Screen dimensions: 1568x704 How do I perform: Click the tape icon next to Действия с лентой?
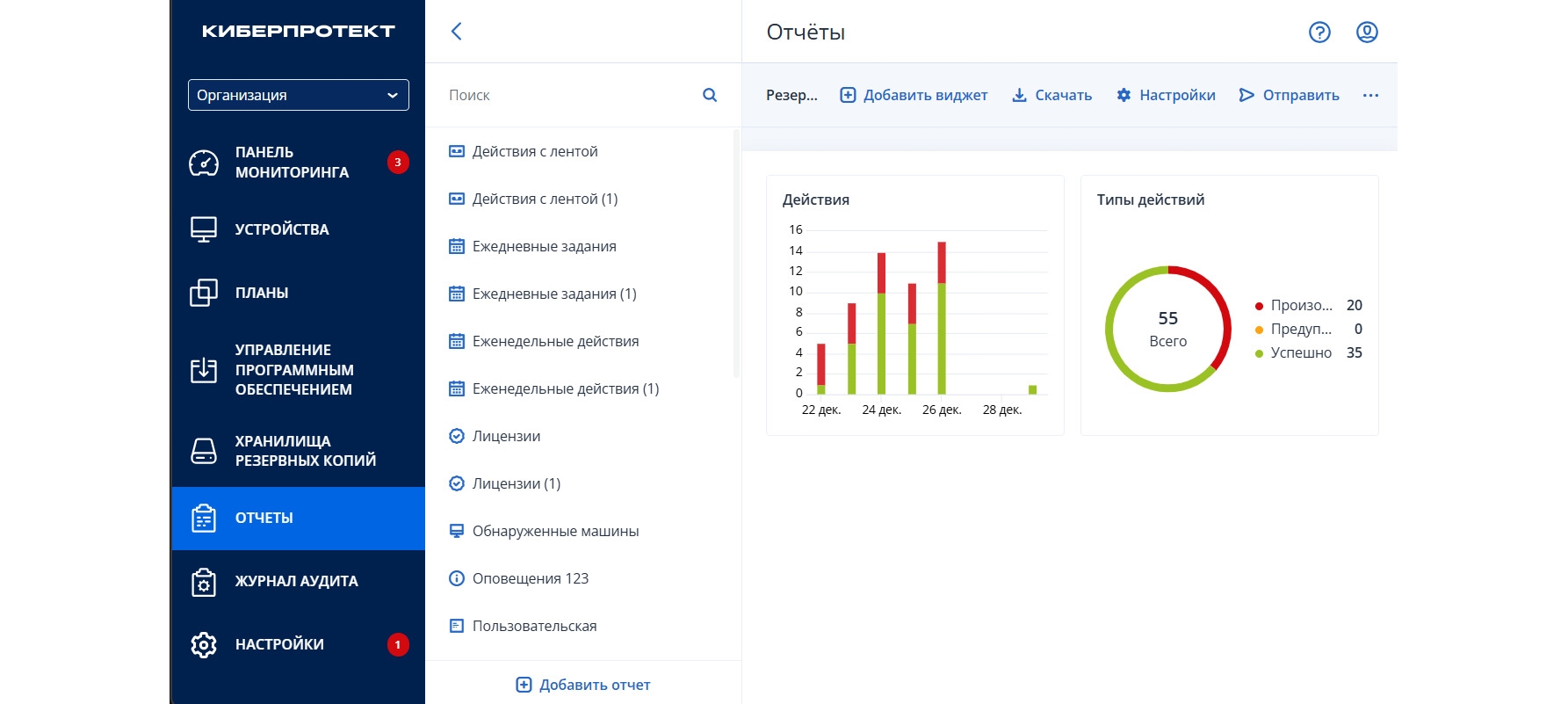[x=457, y=151]
